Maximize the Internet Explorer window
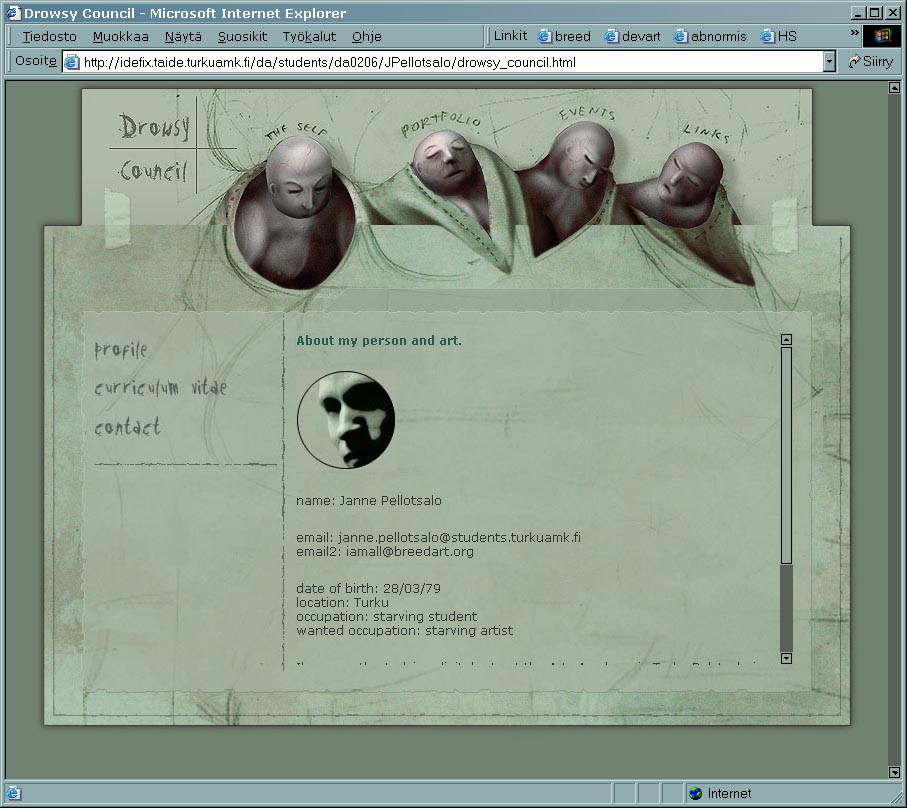Viewport: 907px width, 808px height. 875,12
